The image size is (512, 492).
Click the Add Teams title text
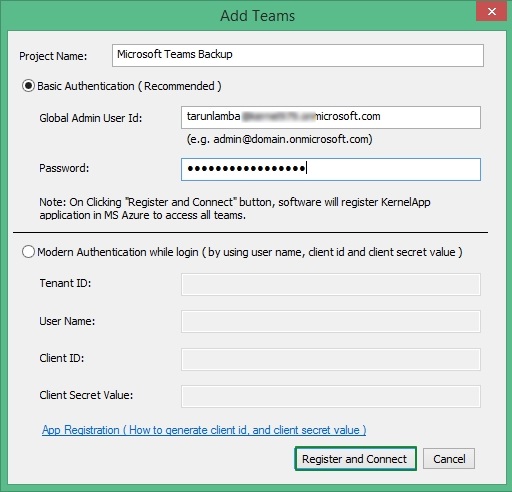coord(258,16)
